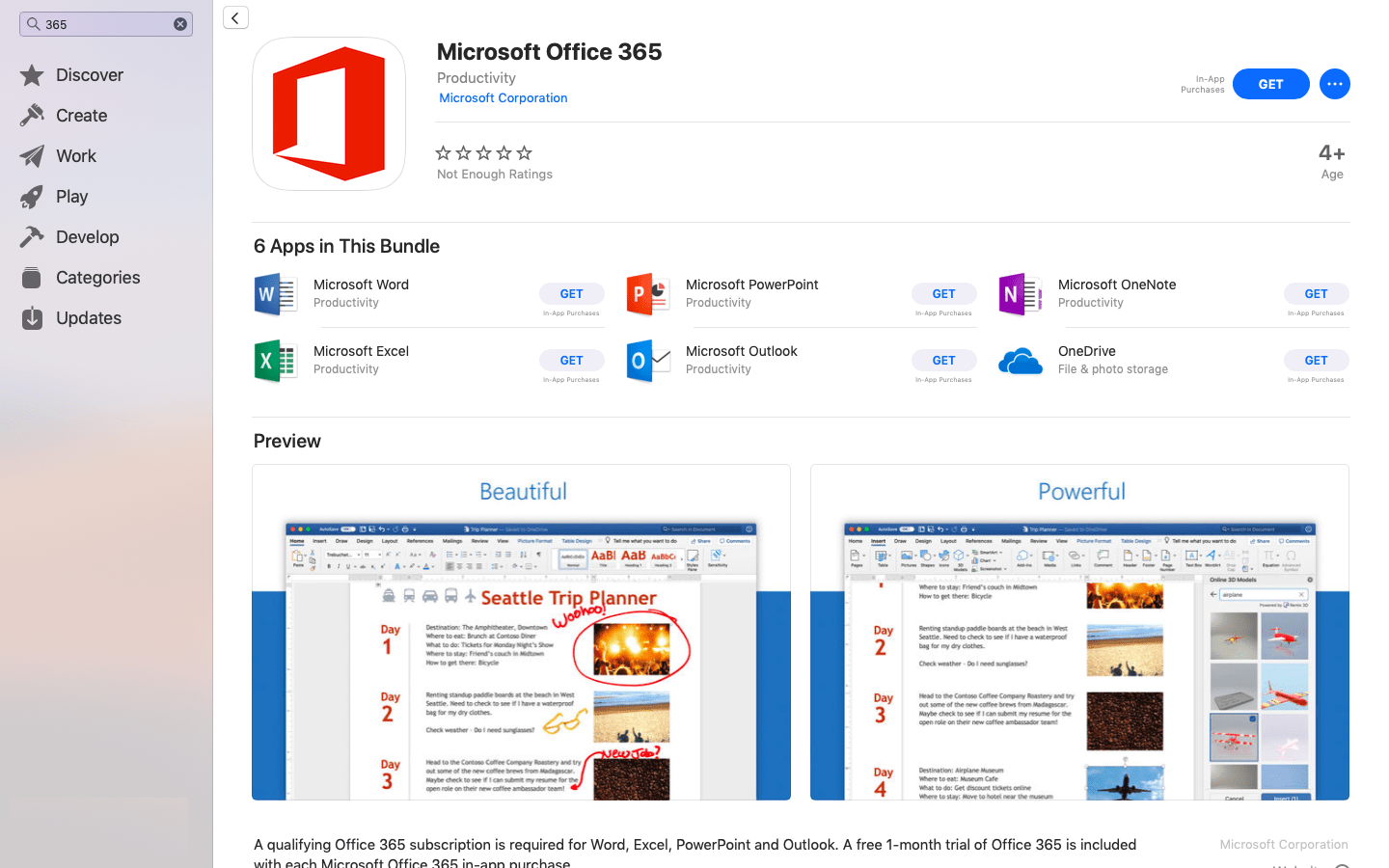Click the 6 Apps in This Bundle heading
Viewport: 1389px width, 868px height.
point(346,246)
